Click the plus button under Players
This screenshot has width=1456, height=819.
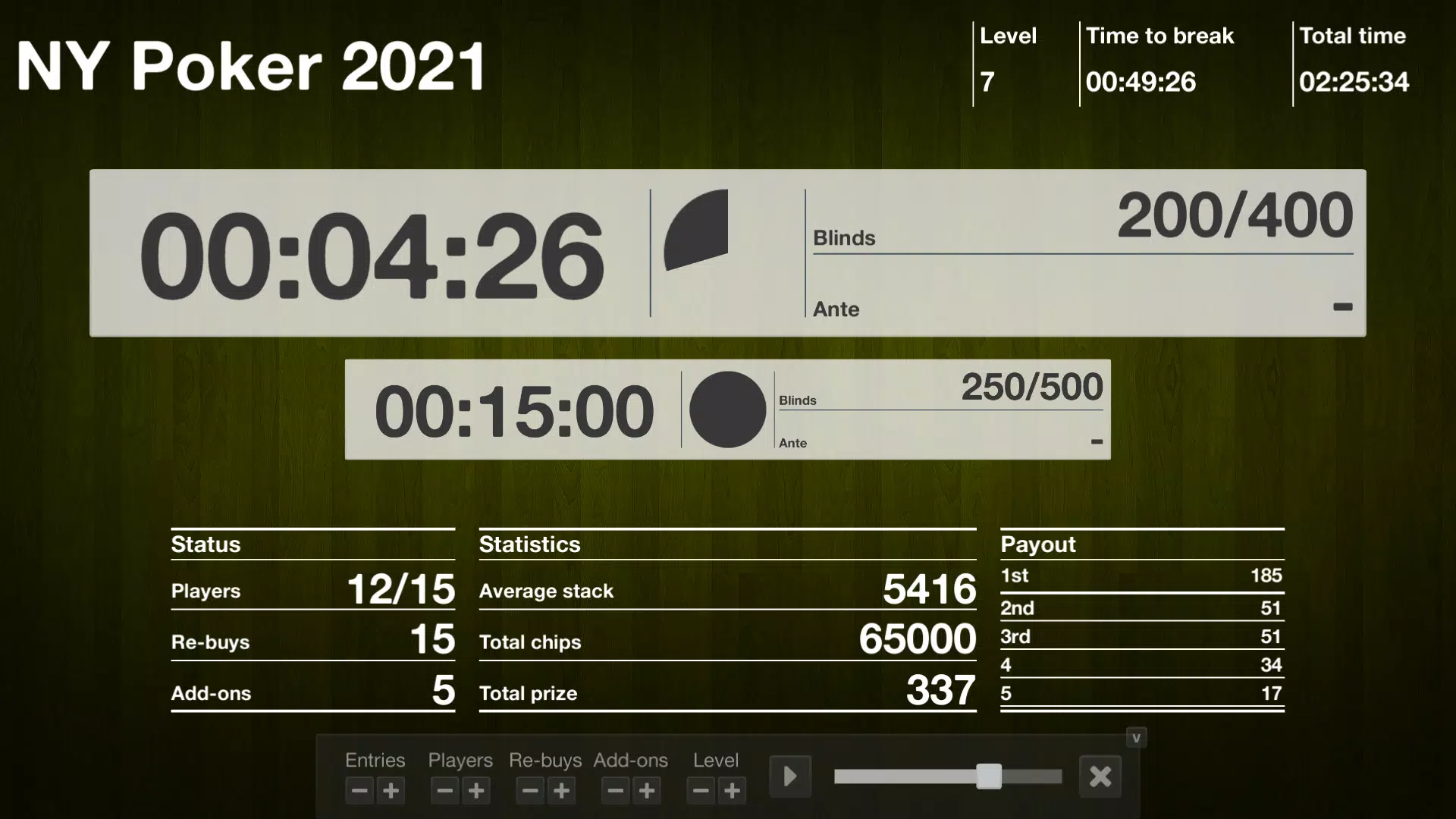tap(476, 790)
